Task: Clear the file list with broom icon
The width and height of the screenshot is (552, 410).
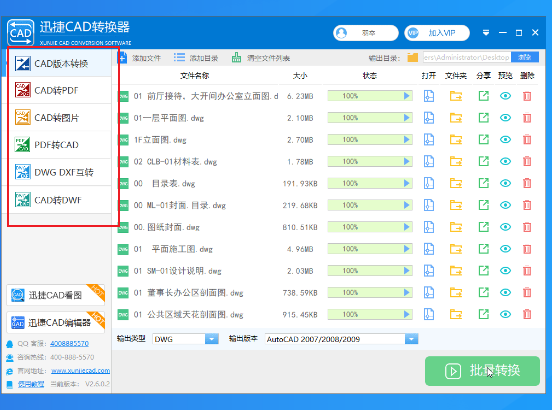Action: 236,57
